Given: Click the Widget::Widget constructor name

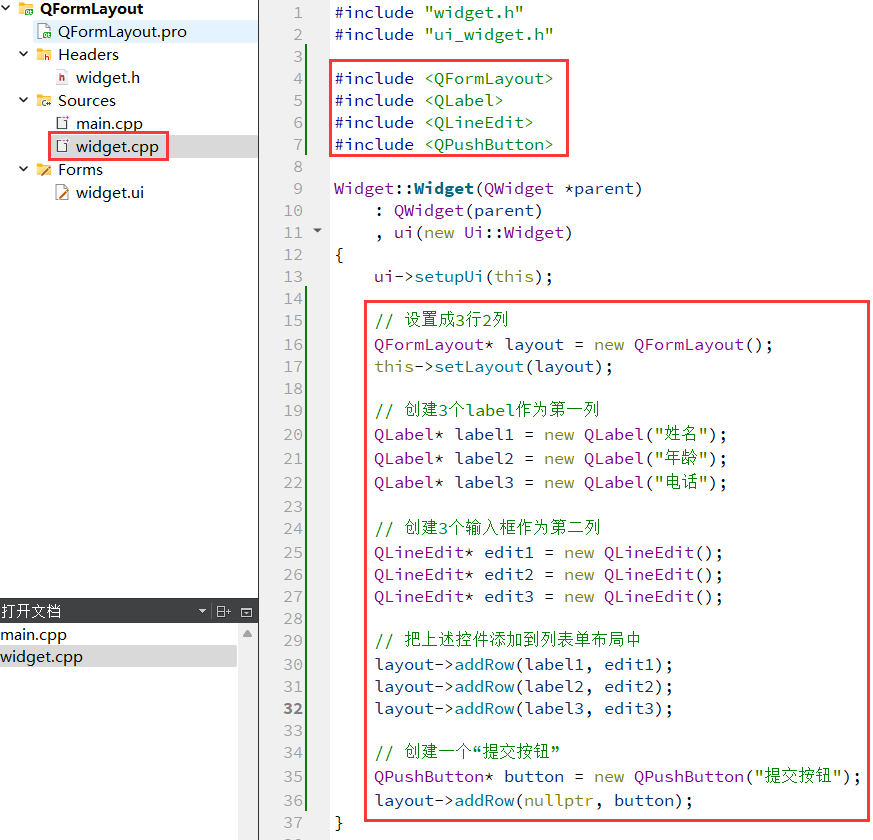Looking at the screenshot, I should 444,189.
